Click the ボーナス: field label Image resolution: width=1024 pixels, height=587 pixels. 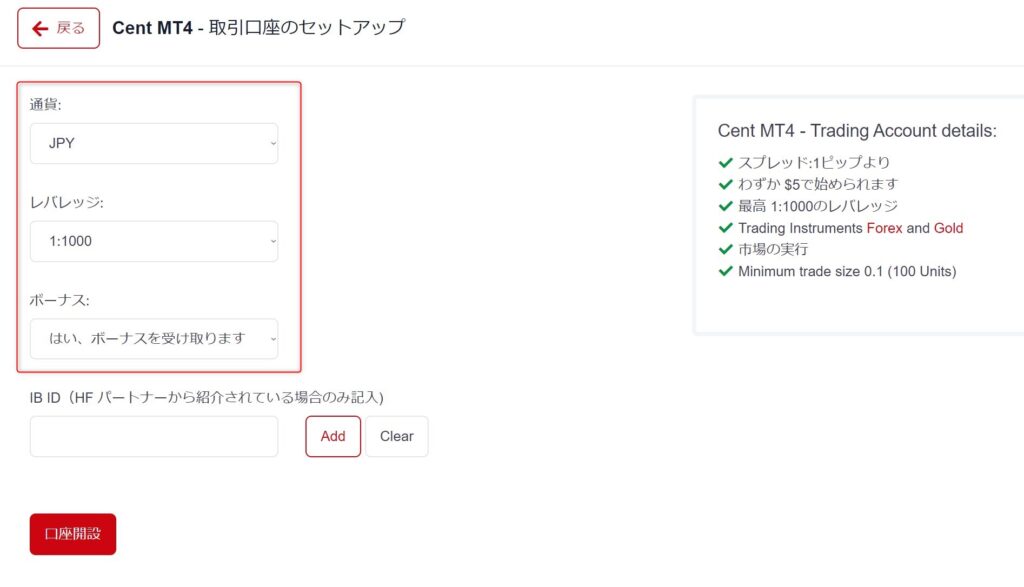click(x=59, y=300)
